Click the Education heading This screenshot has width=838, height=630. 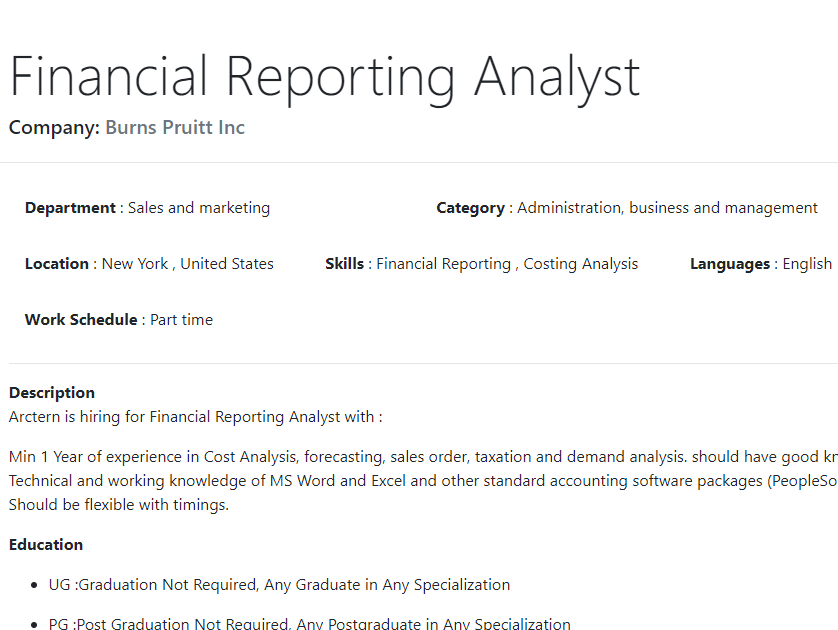pyautogui.click(x=46, y=545)
